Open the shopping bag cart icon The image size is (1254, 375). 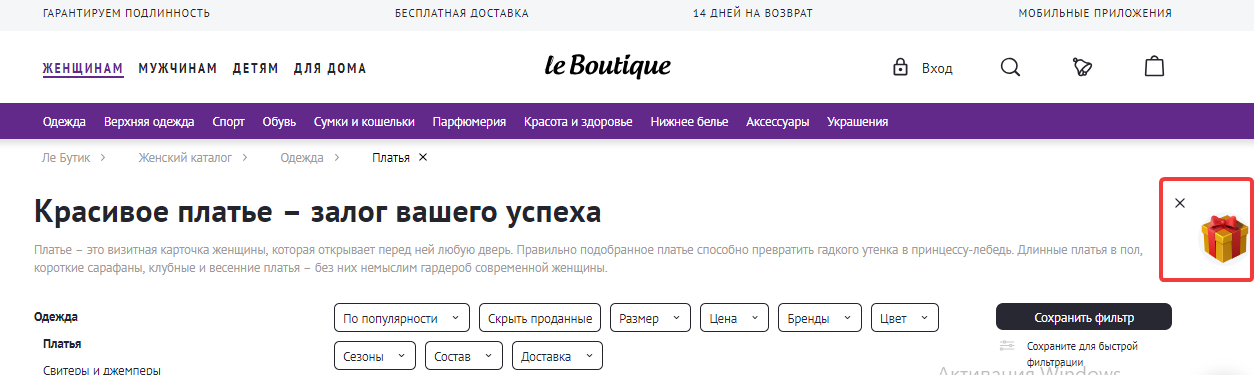tap(1154, 66)
